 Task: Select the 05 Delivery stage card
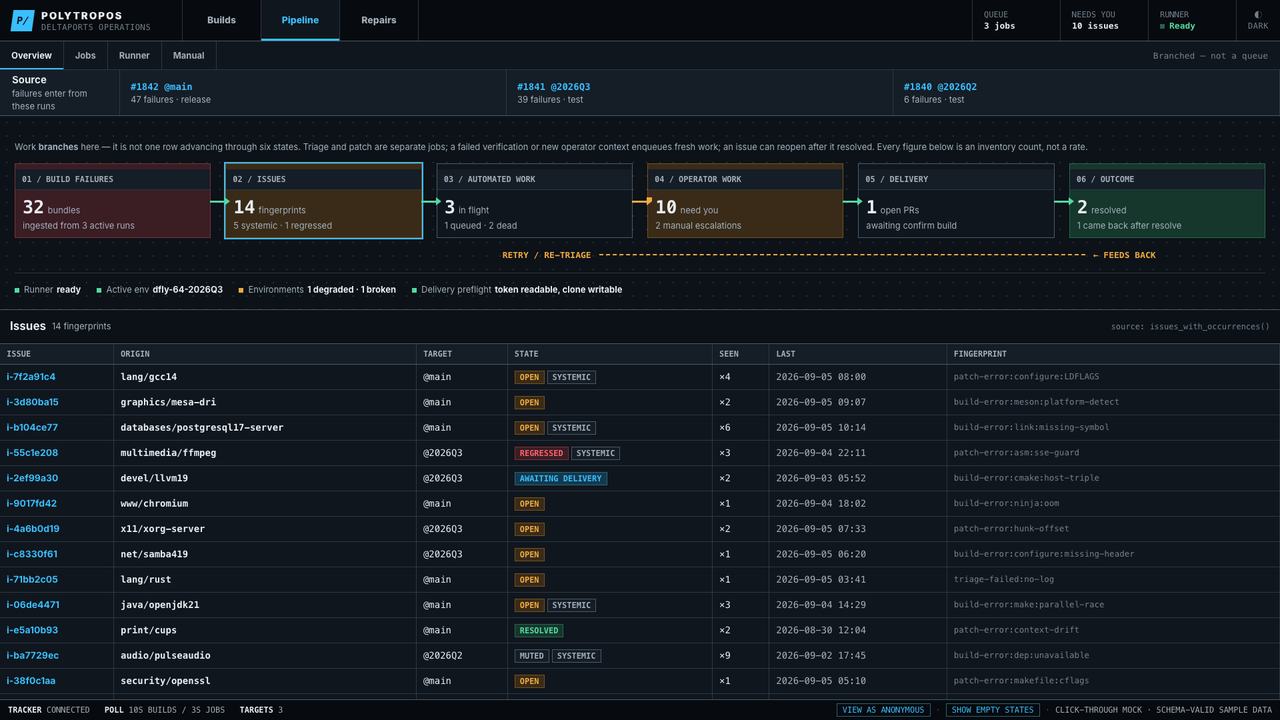pyautogui.click(x=956, y=201)
